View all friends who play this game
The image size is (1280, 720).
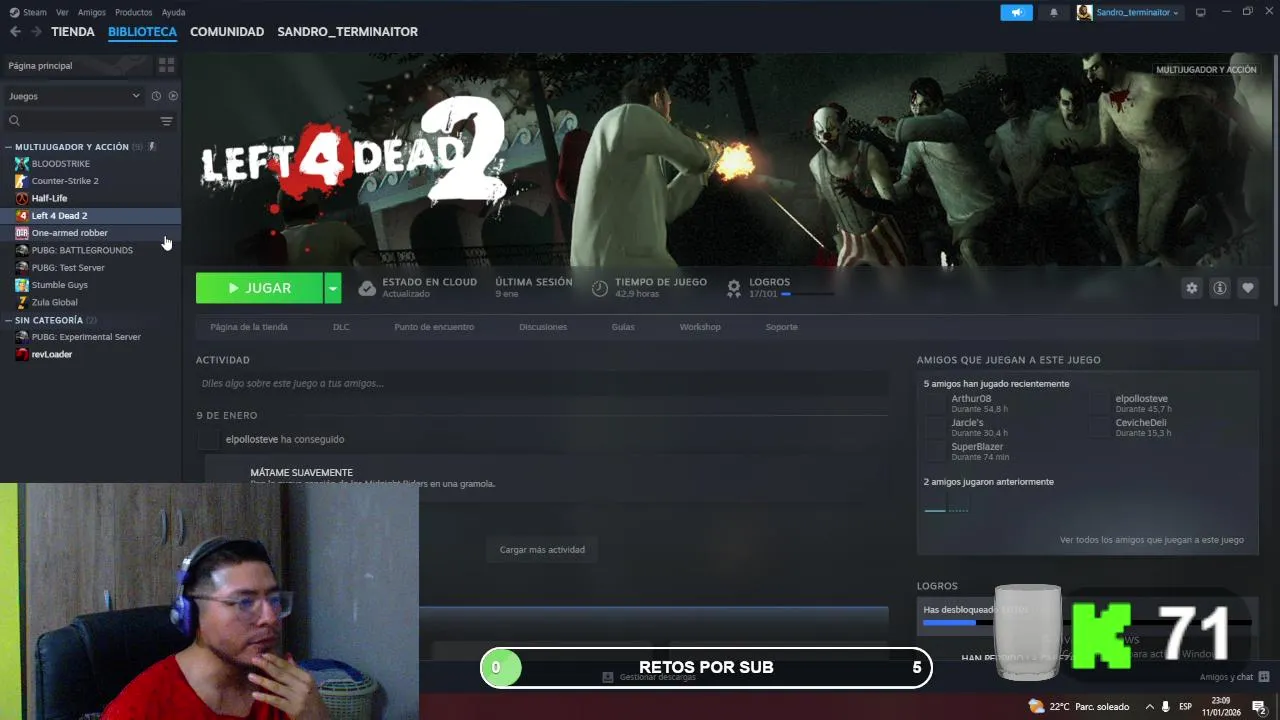click(x=1152, y=540)
